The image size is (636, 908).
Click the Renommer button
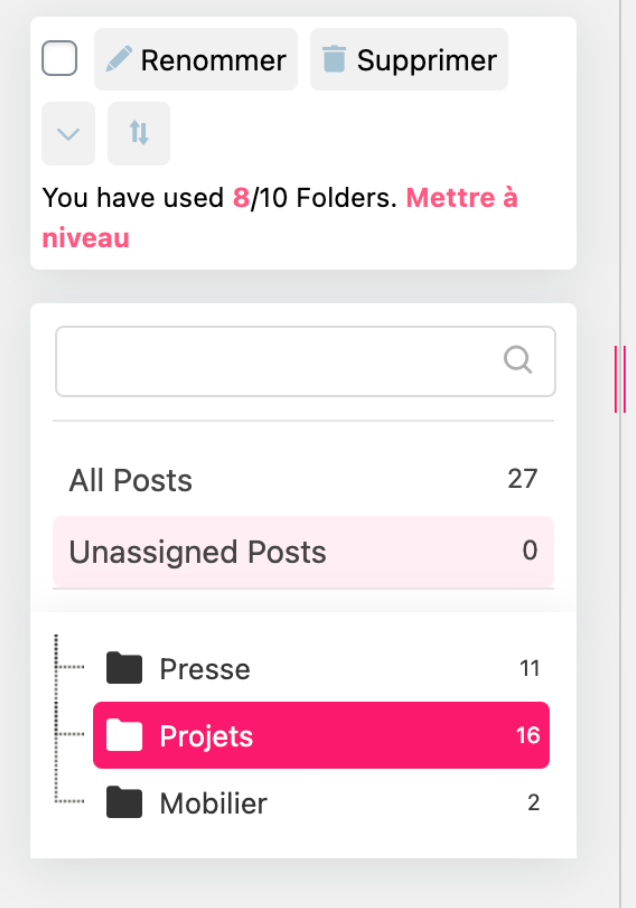[x=196, y=60]
